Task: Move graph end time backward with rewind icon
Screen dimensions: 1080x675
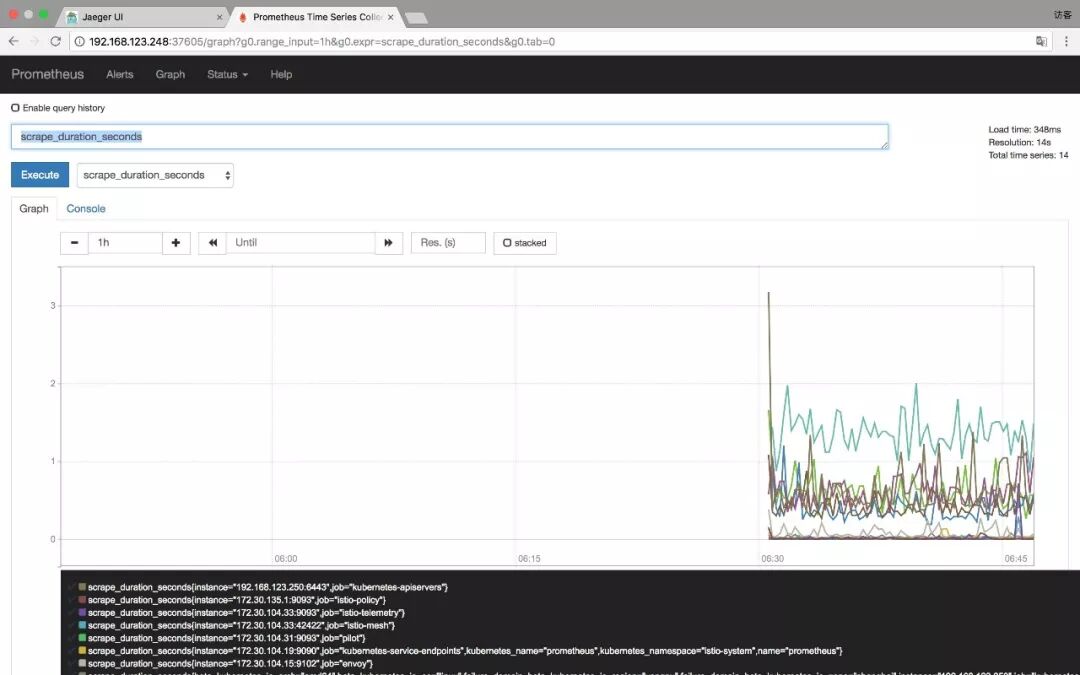Action: pos(213,242)
